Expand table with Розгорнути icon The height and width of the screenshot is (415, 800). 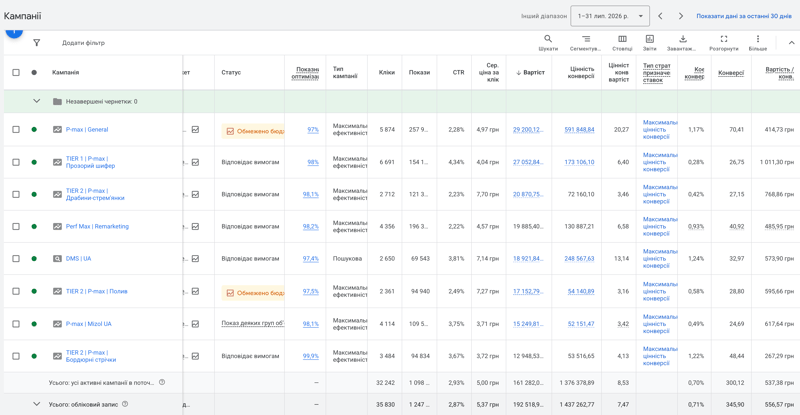coord(723,39)
